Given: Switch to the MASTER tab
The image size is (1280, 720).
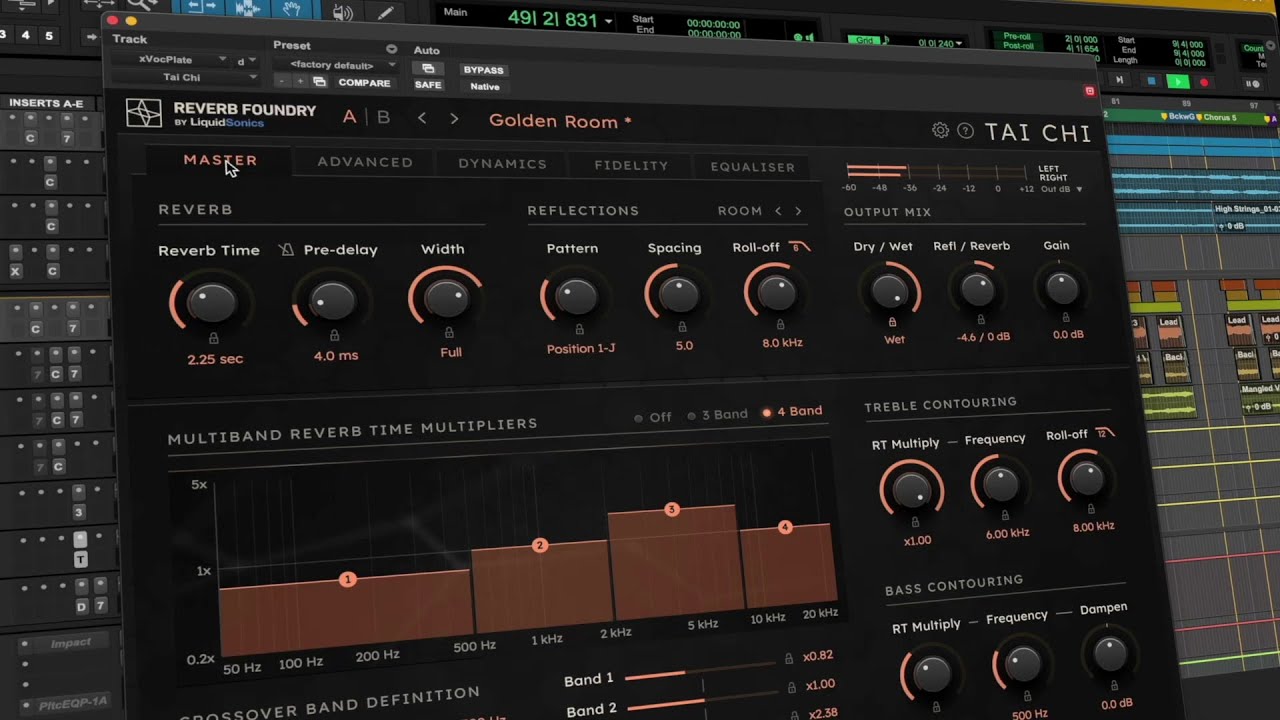Looking at the screenshot, I should [x=220, y=160].
